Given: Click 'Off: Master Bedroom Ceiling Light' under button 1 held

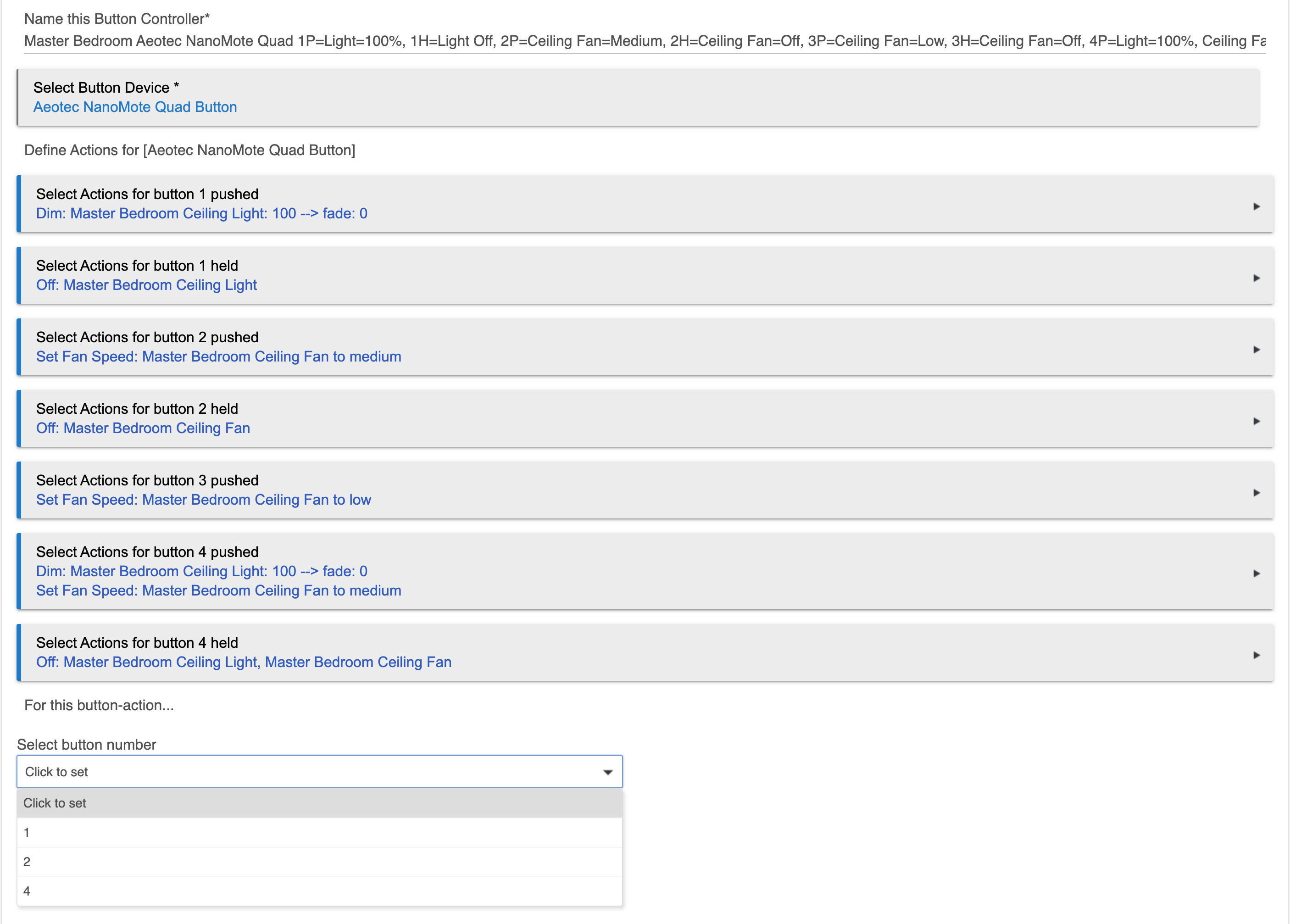Looking at the screenshot, I should (147, 285).
